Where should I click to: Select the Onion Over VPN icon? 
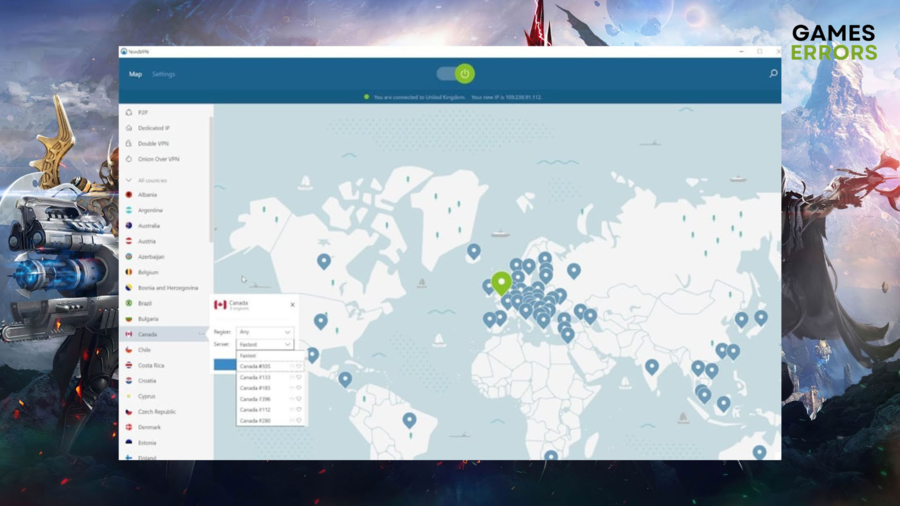click(x=129, y=159)
